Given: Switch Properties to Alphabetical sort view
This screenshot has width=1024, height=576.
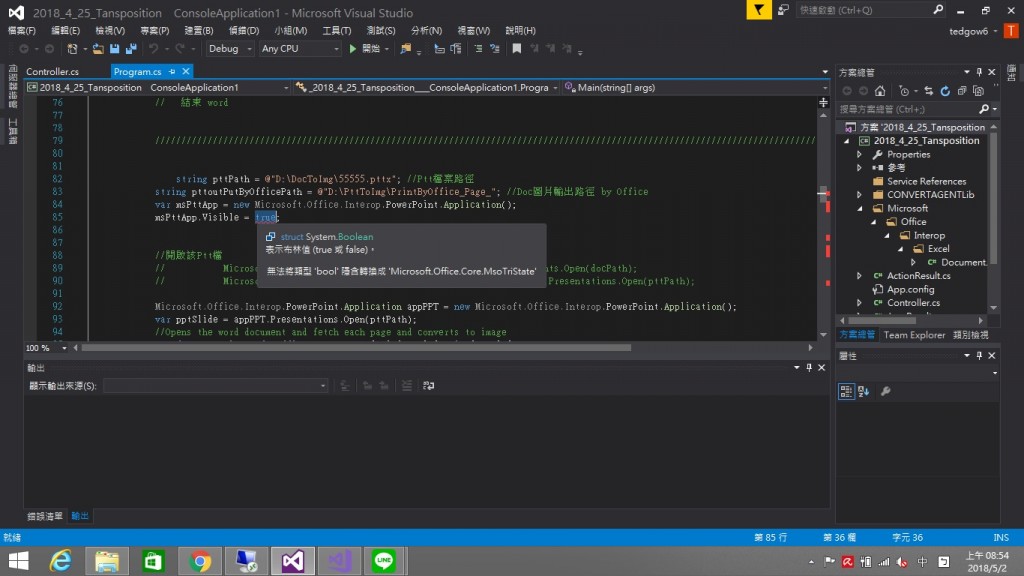Looking at the screenshot, I should tap(863, 391).
